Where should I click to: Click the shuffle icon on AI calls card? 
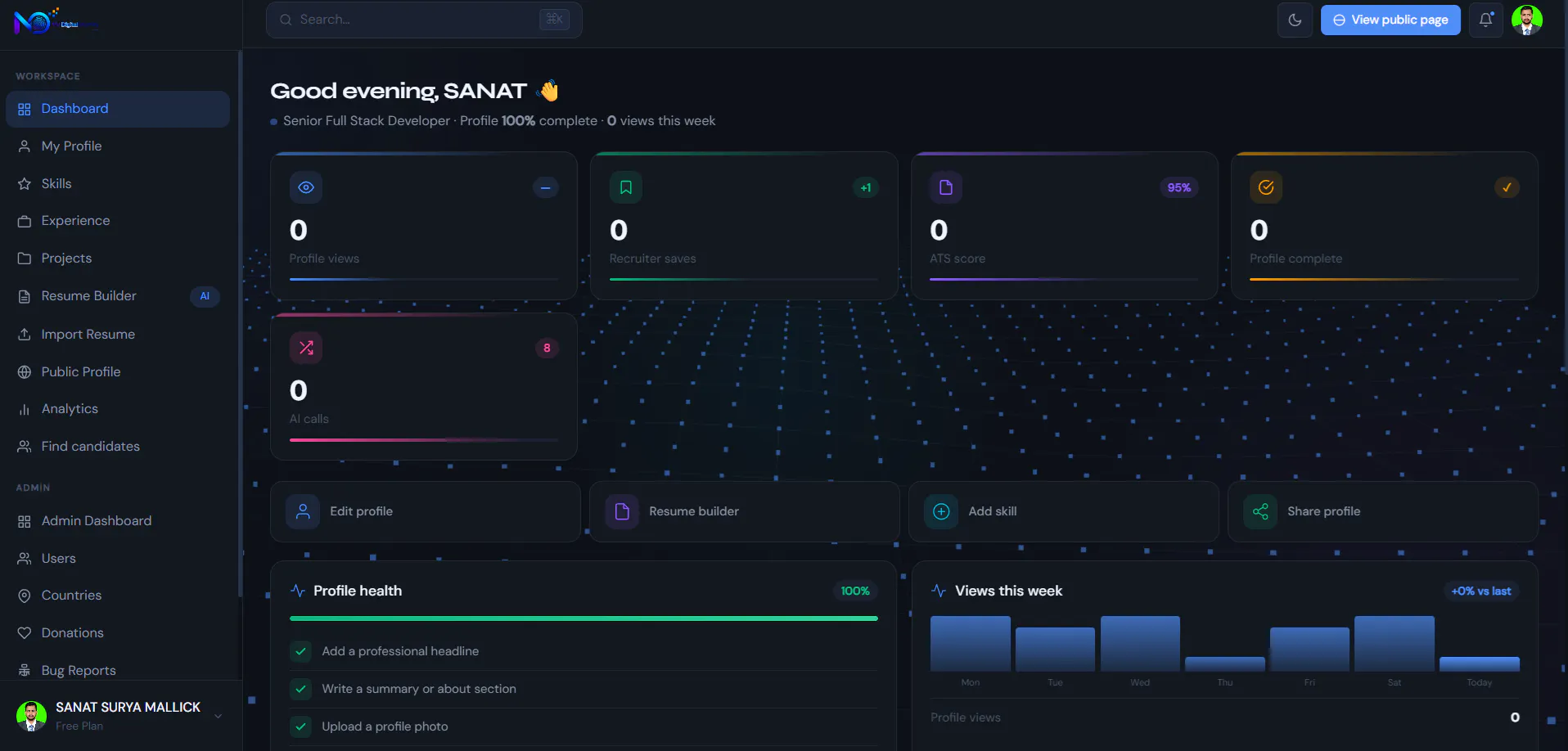[306, 348]
